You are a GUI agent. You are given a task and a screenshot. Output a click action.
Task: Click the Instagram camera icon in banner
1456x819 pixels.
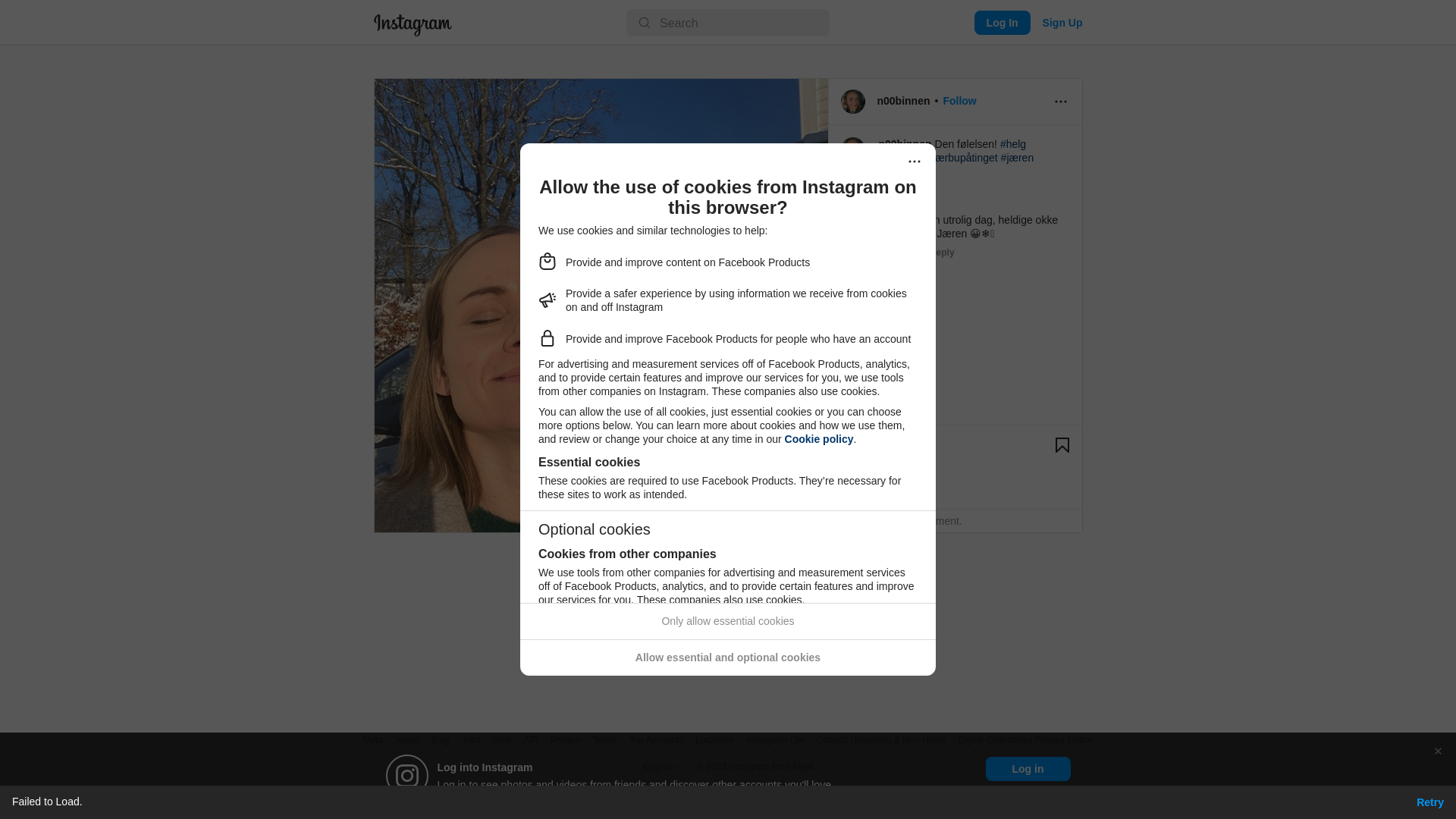407,776
